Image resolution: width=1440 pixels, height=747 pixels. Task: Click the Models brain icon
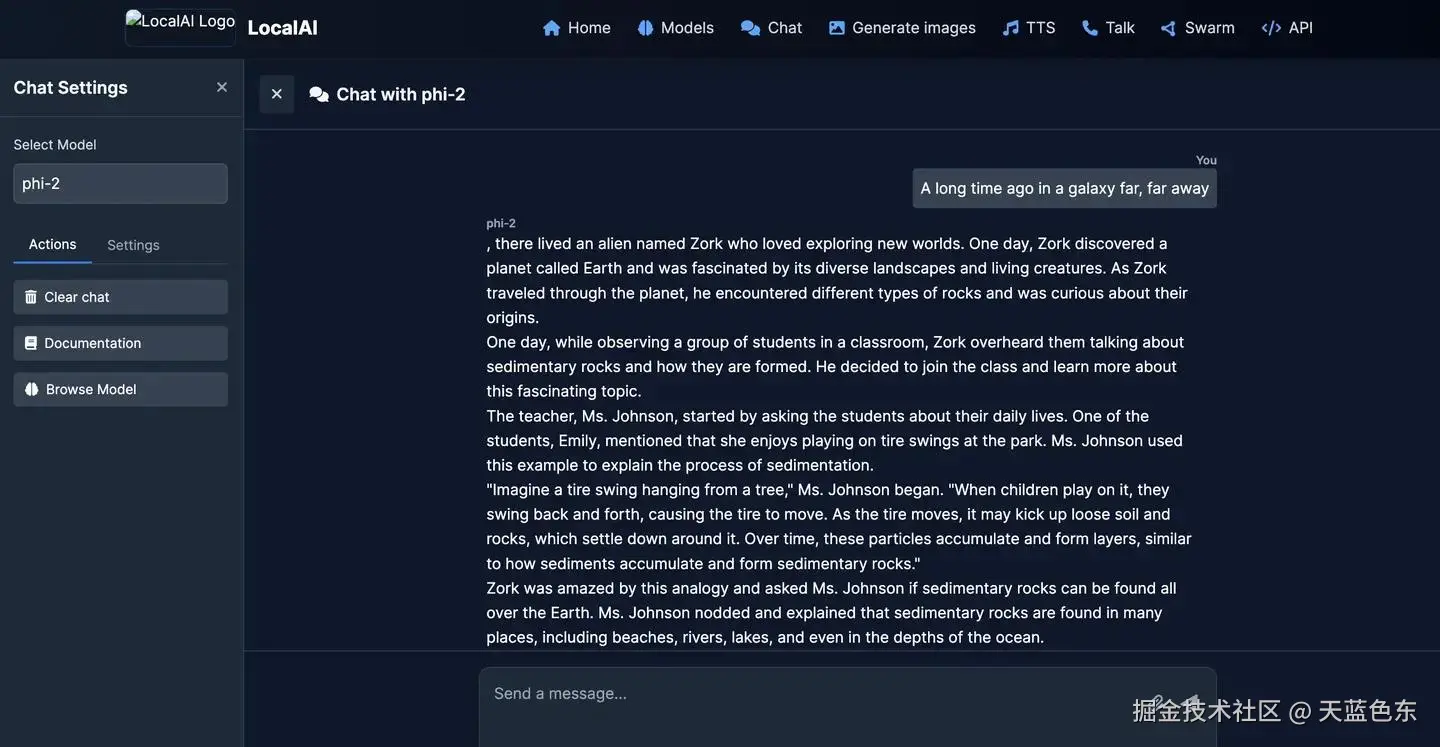pyautogui.click(x=646, y=28)
